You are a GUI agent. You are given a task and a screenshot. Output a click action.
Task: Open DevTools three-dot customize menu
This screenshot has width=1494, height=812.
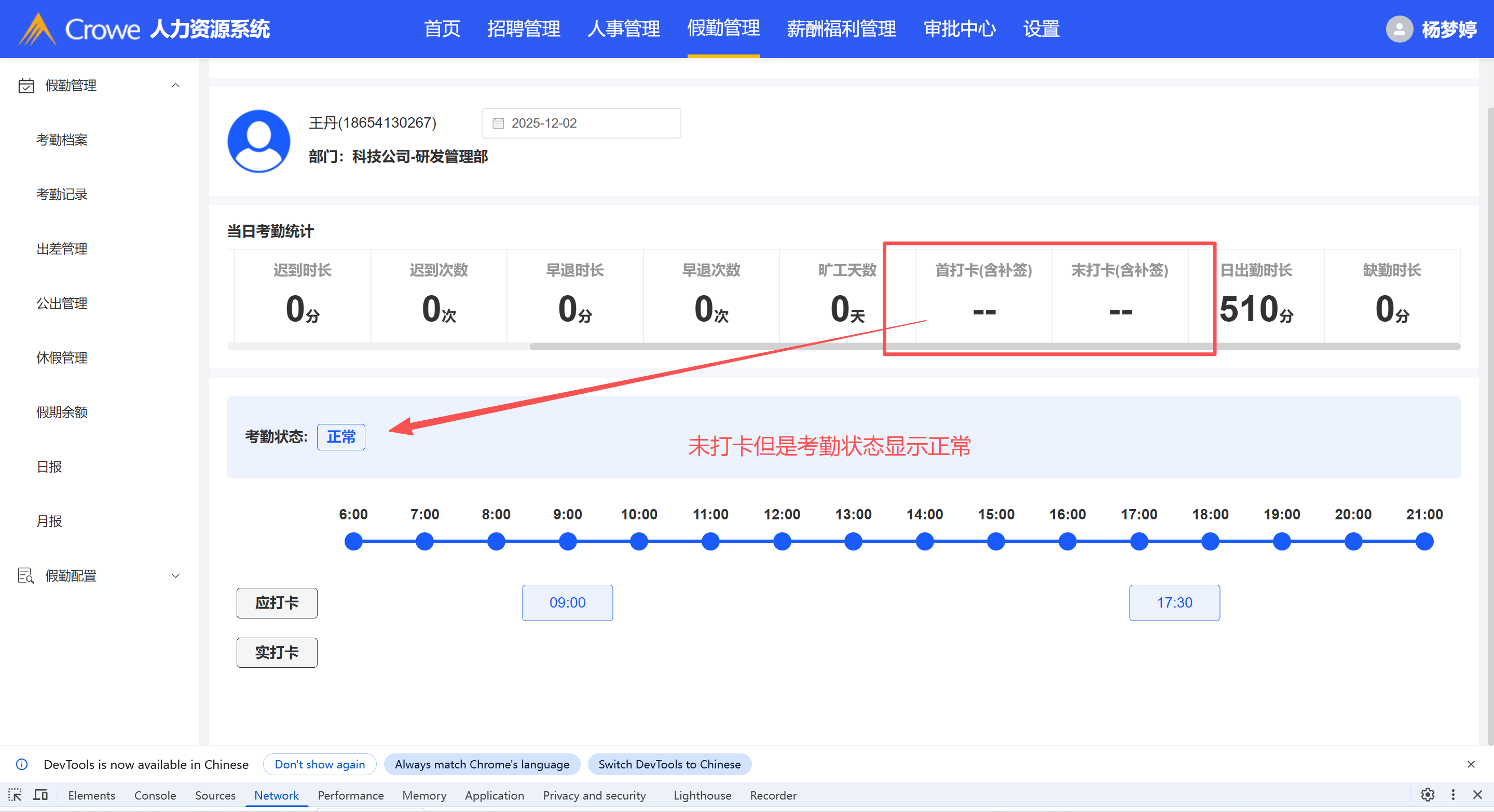[1453, 794]
